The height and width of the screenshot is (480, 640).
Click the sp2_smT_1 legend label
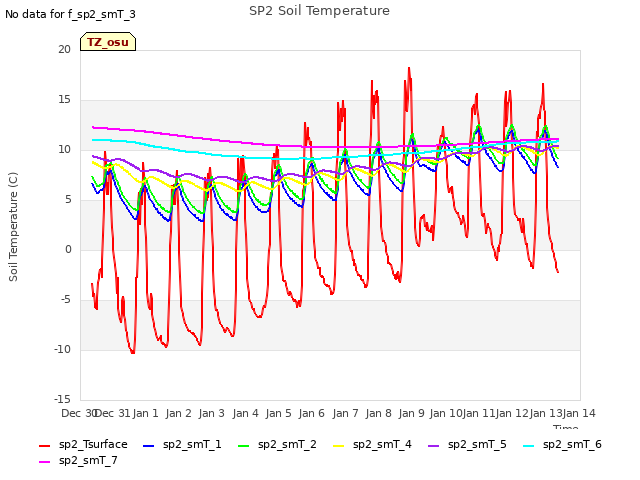[x=192, y=444]
